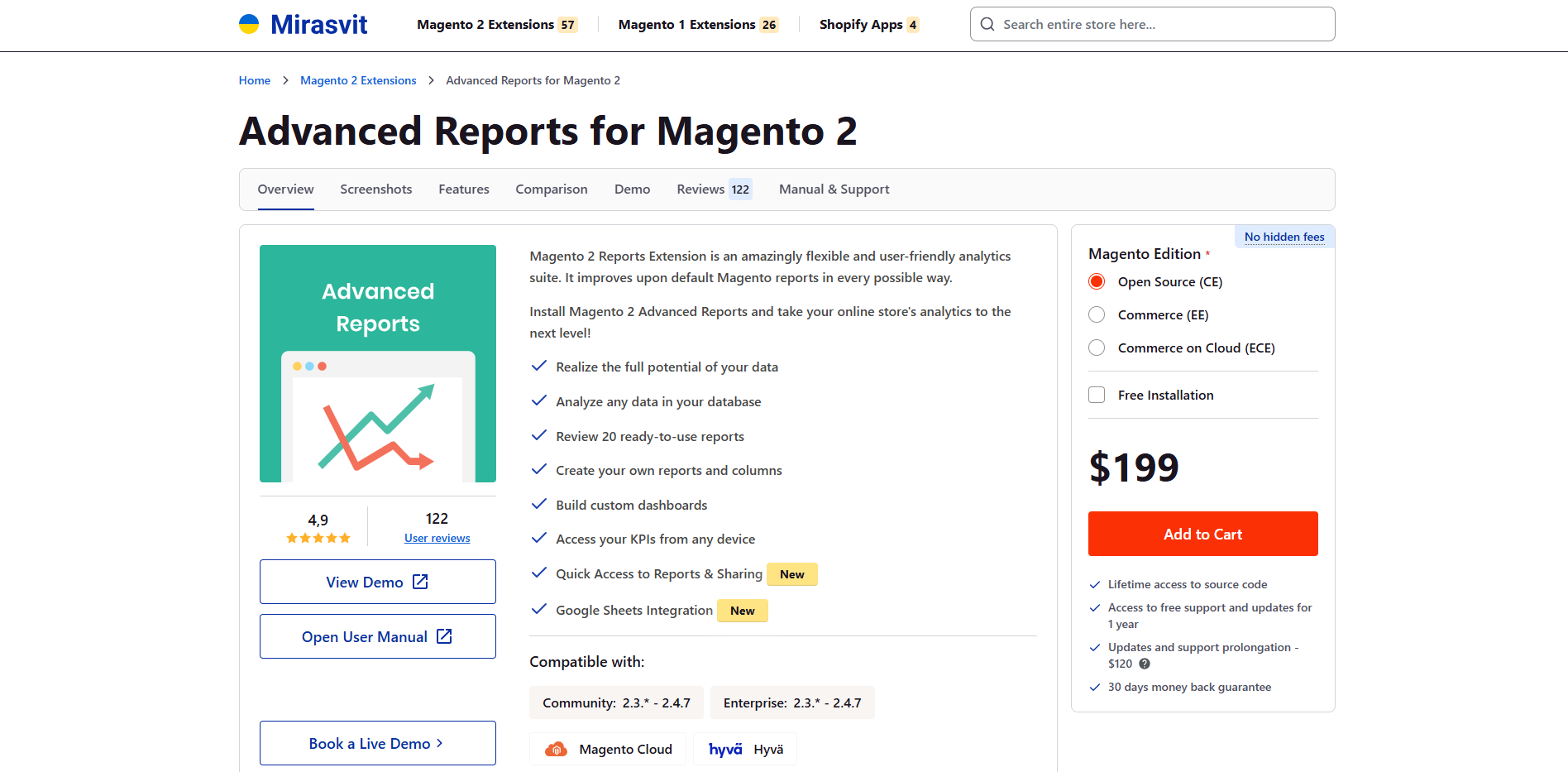Click the external link icon on Open User Manual

coord(444,636)
